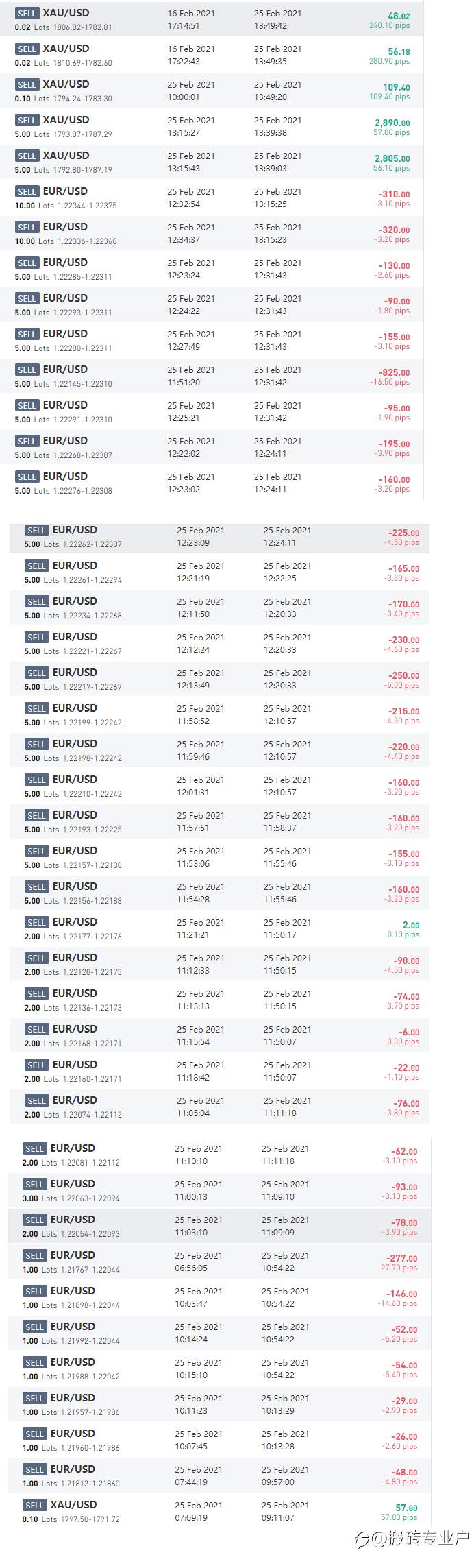Click the SELL badge on the 48.02 profit XAU/USD trade
This screenshot has width=474, height=1568.
click(27, 13)
